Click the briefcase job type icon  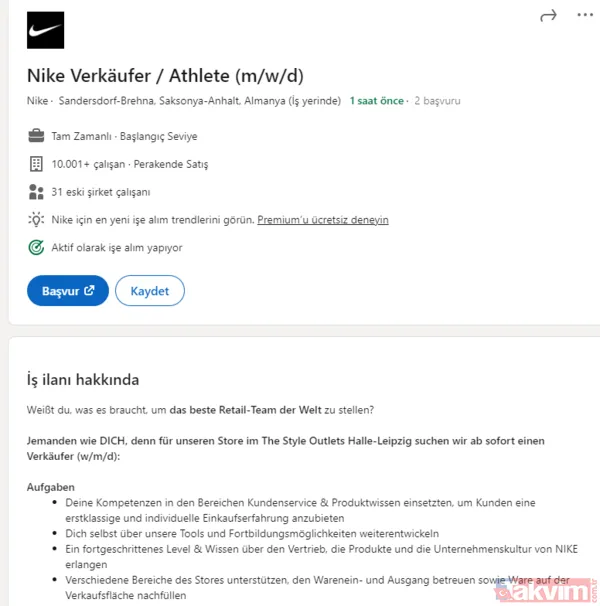36,135
